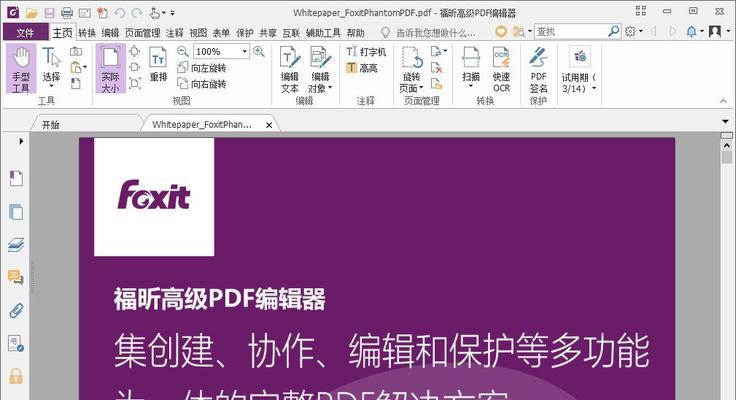
Task: Select the Hand tool (手型工具)
Action: point(21,69)
